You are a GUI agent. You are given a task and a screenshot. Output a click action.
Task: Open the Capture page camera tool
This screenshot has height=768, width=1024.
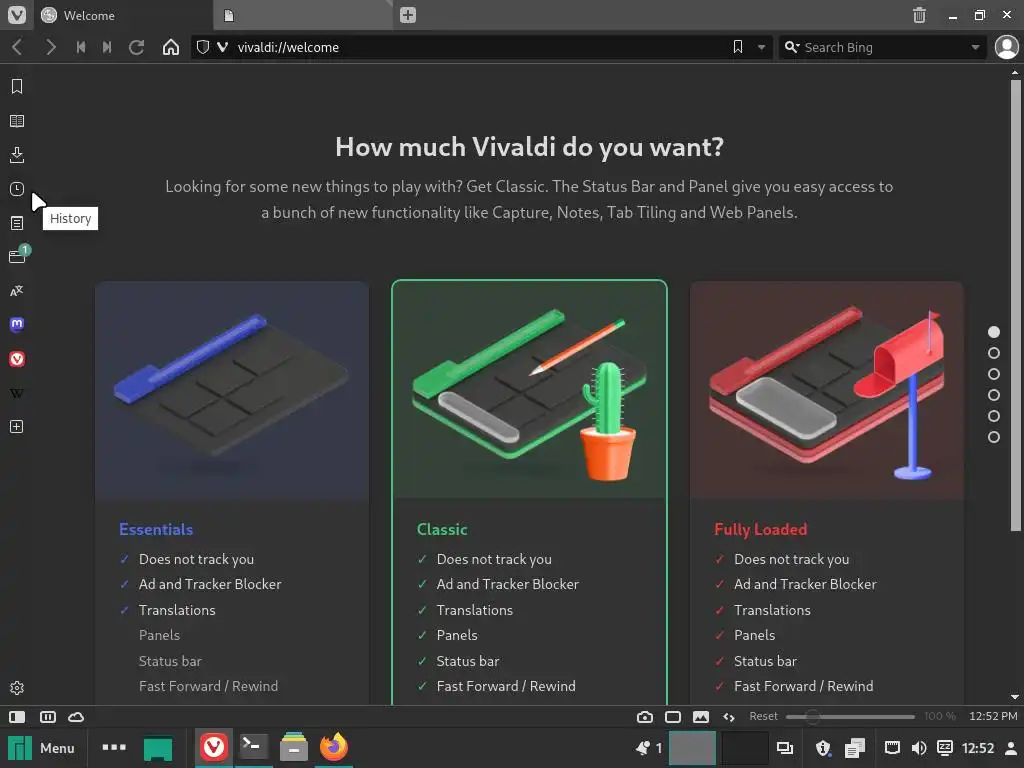(645, 716)
